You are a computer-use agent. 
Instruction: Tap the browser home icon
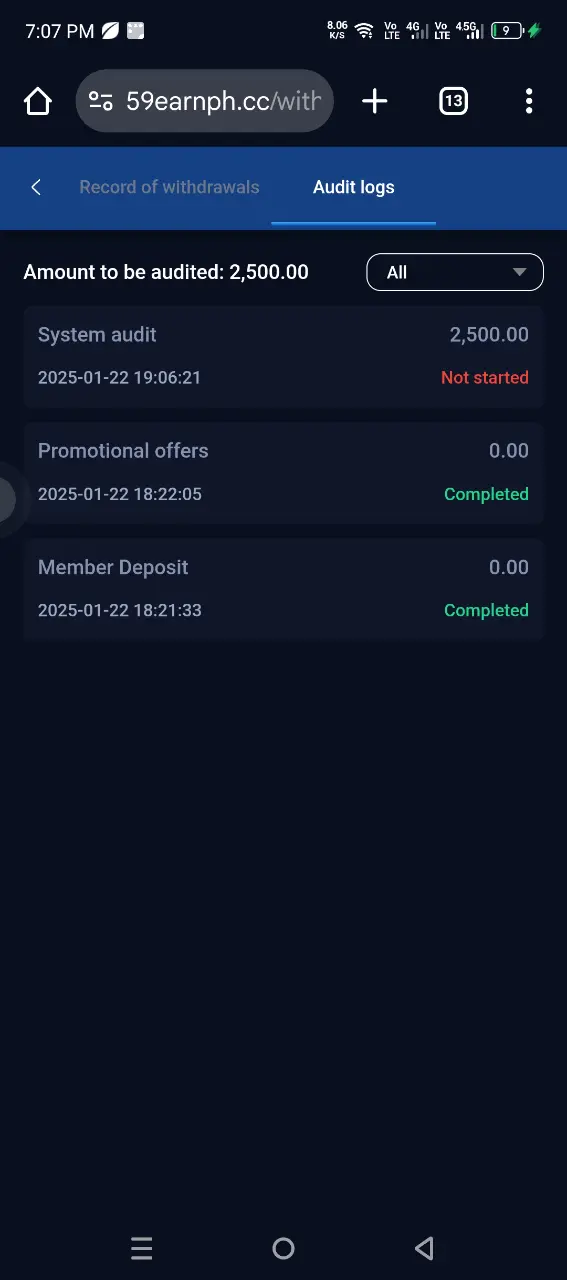point(38,101)
